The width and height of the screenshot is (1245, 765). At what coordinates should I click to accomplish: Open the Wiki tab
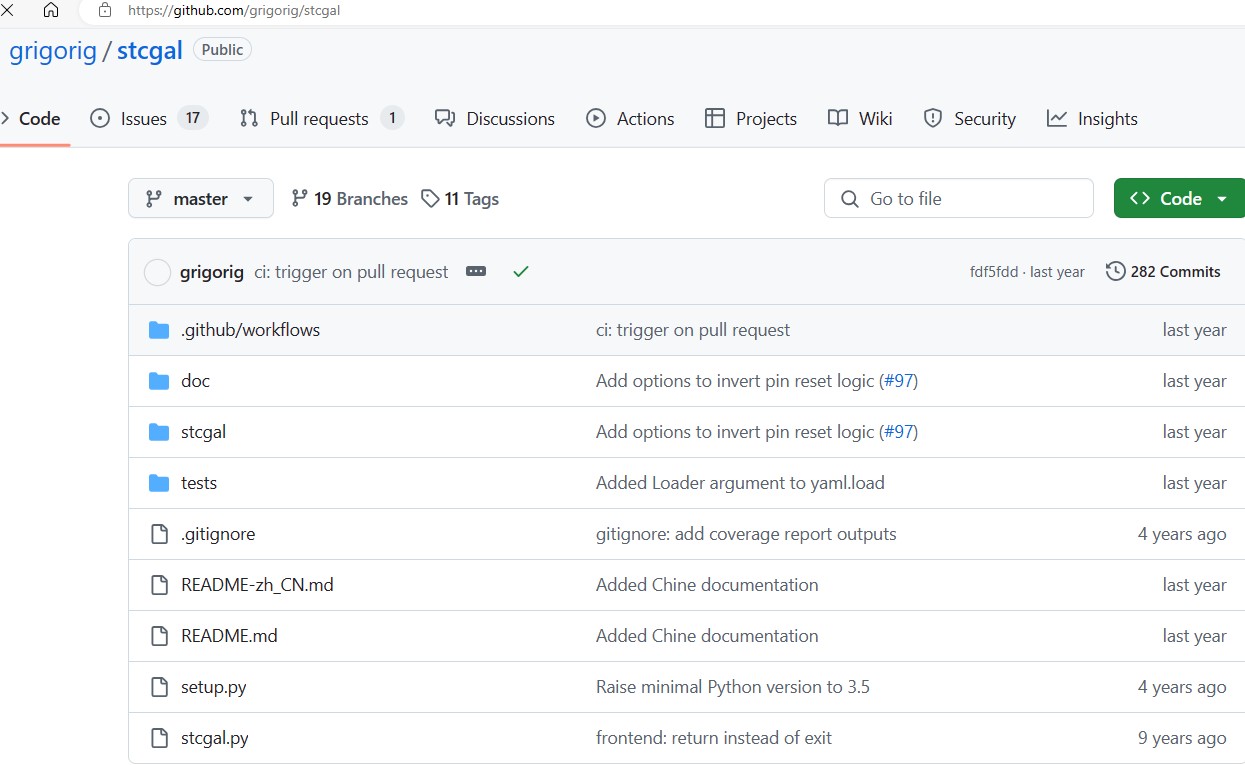[x=860, y=118]
